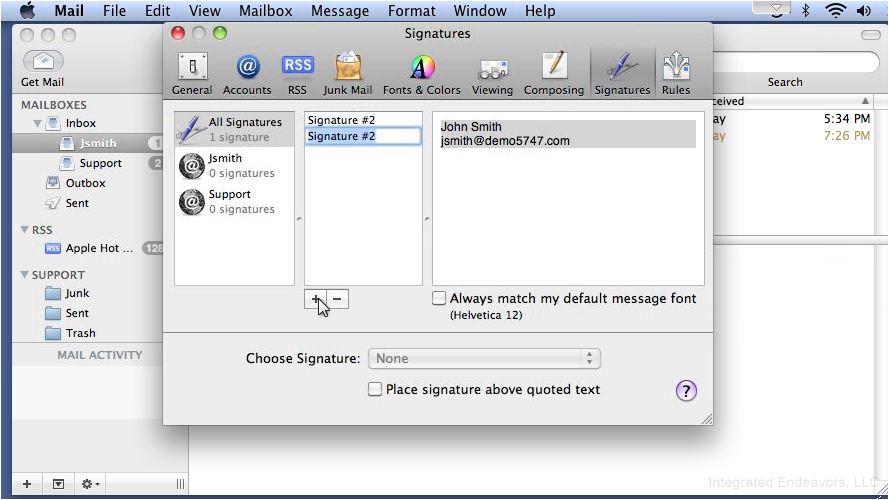Select the Jsmith account in signatures list
The height and width of the screenshot is (500, 889).
click(x=234, y=166)
